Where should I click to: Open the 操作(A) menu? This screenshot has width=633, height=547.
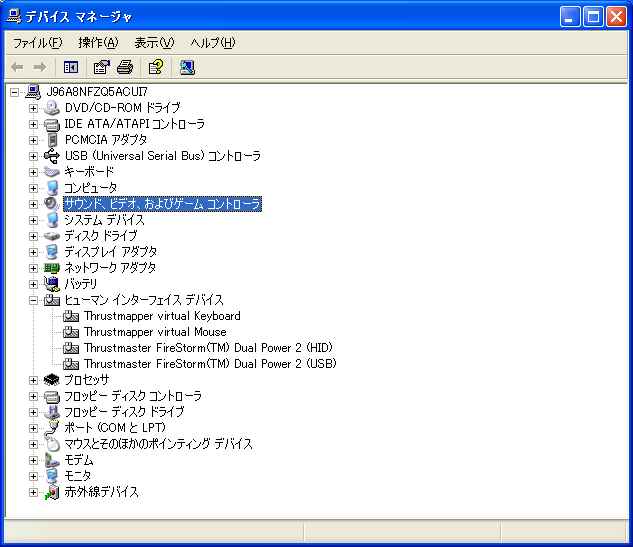pos(98,43)
